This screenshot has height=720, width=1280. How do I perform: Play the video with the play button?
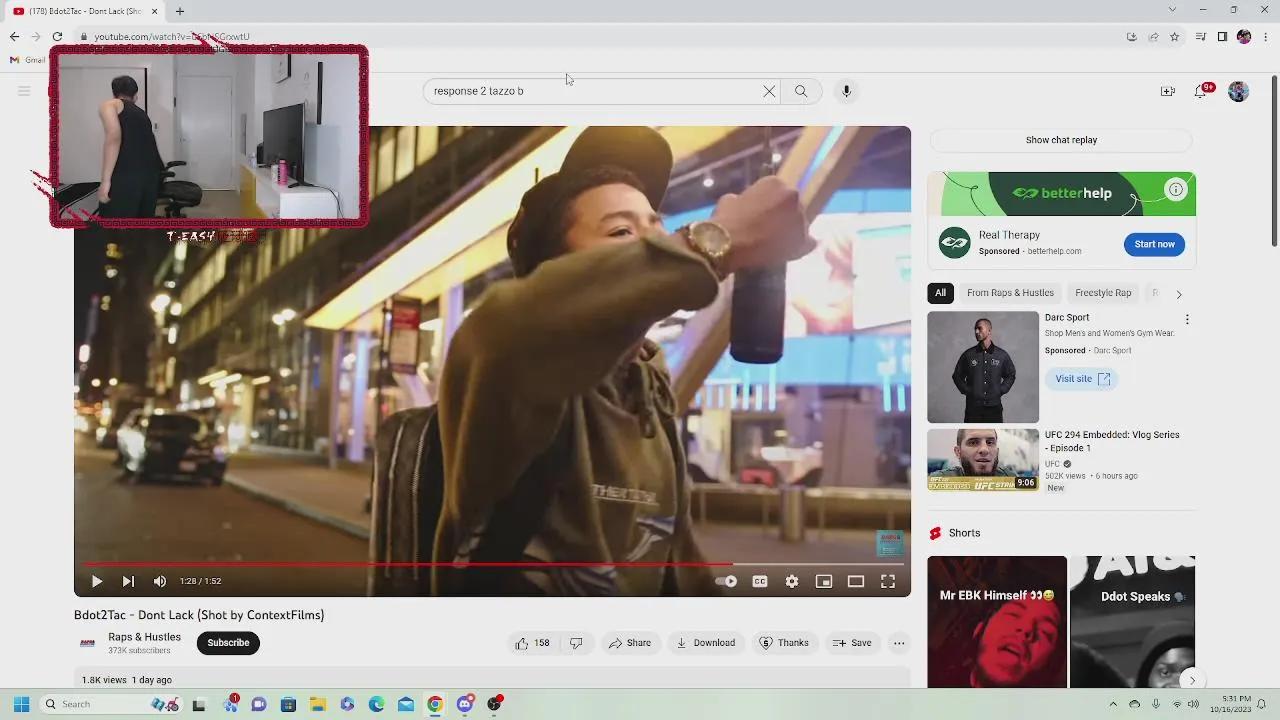click(x=96, y=581)
